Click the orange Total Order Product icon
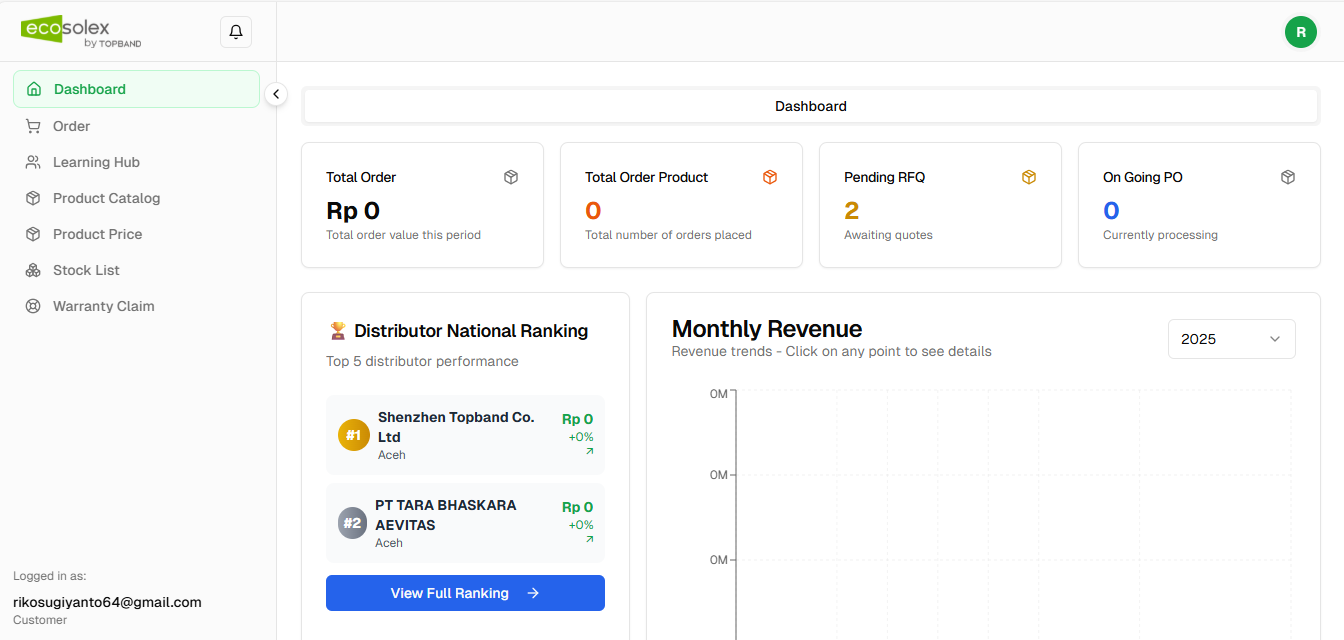Image resolution: width=1344 pixels, height=640 pixels. pos(770,177)
